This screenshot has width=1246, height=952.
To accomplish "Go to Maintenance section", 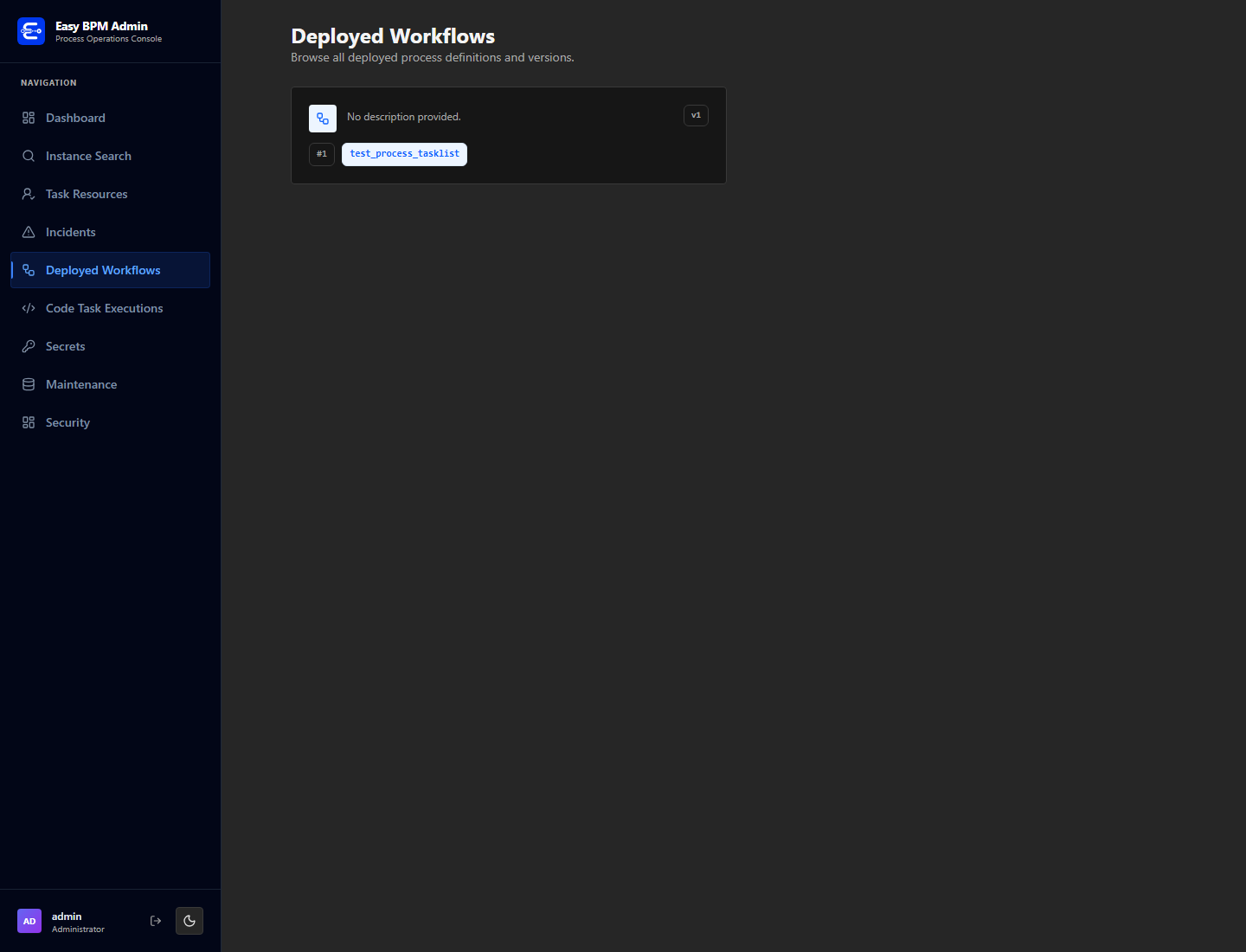I will coord(110,384).
